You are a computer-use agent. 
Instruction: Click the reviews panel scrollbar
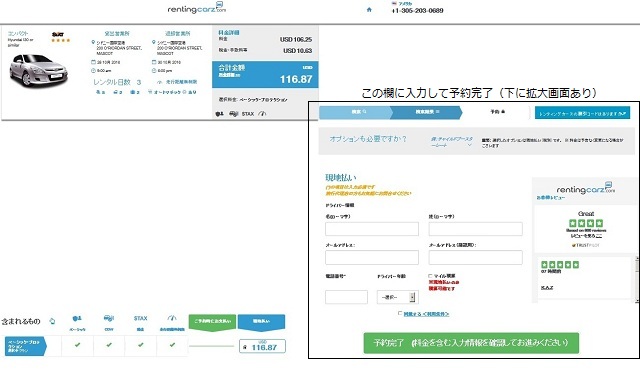coord(637,280)
